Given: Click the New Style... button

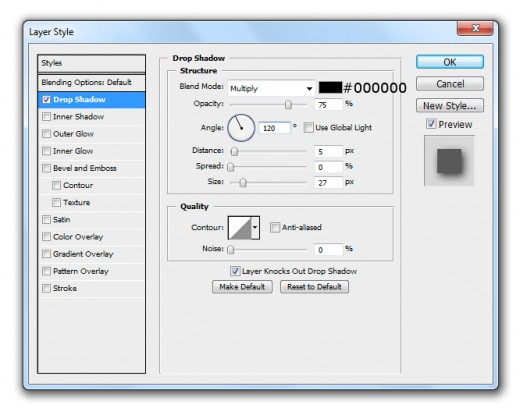Looking at the screenshot, I should pos(450,106).
